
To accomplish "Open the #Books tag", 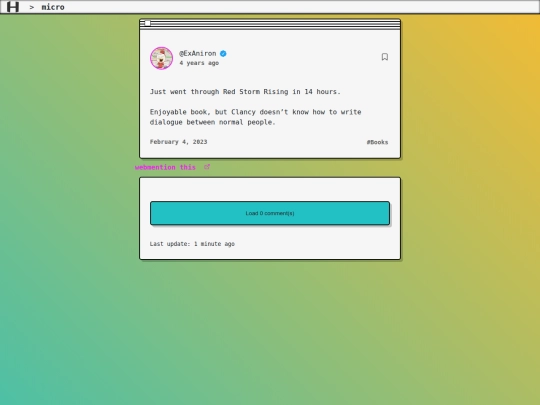I will click(377, 142).
